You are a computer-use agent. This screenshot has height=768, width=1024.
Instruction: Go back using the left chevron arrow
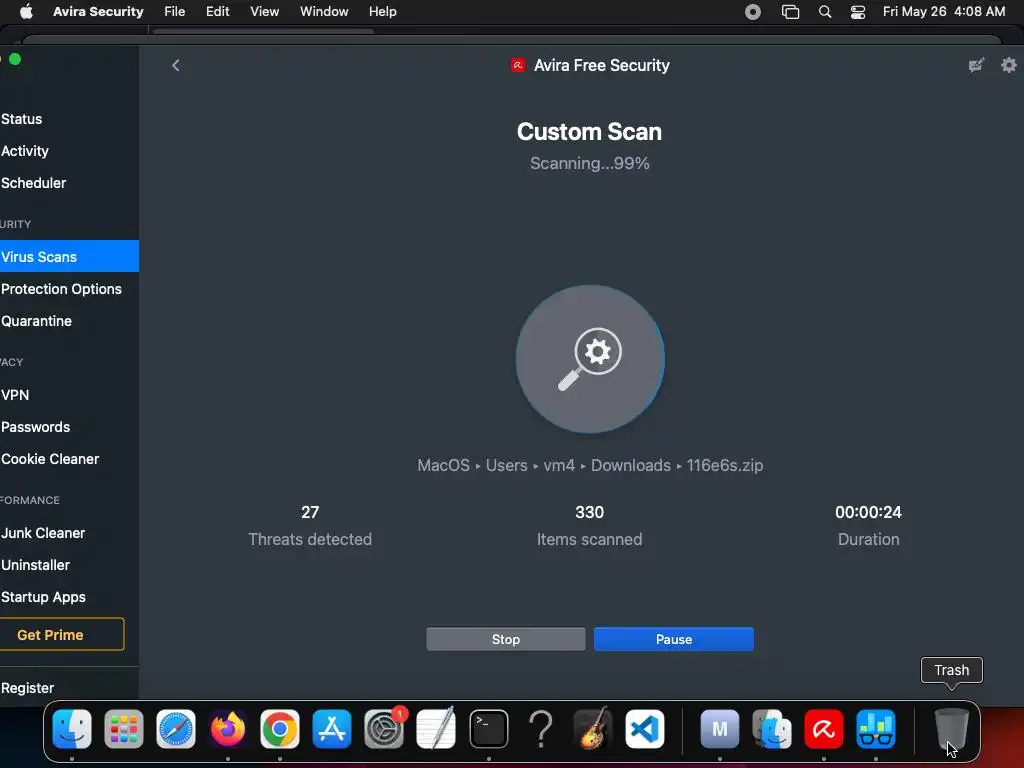pos(175,65)
